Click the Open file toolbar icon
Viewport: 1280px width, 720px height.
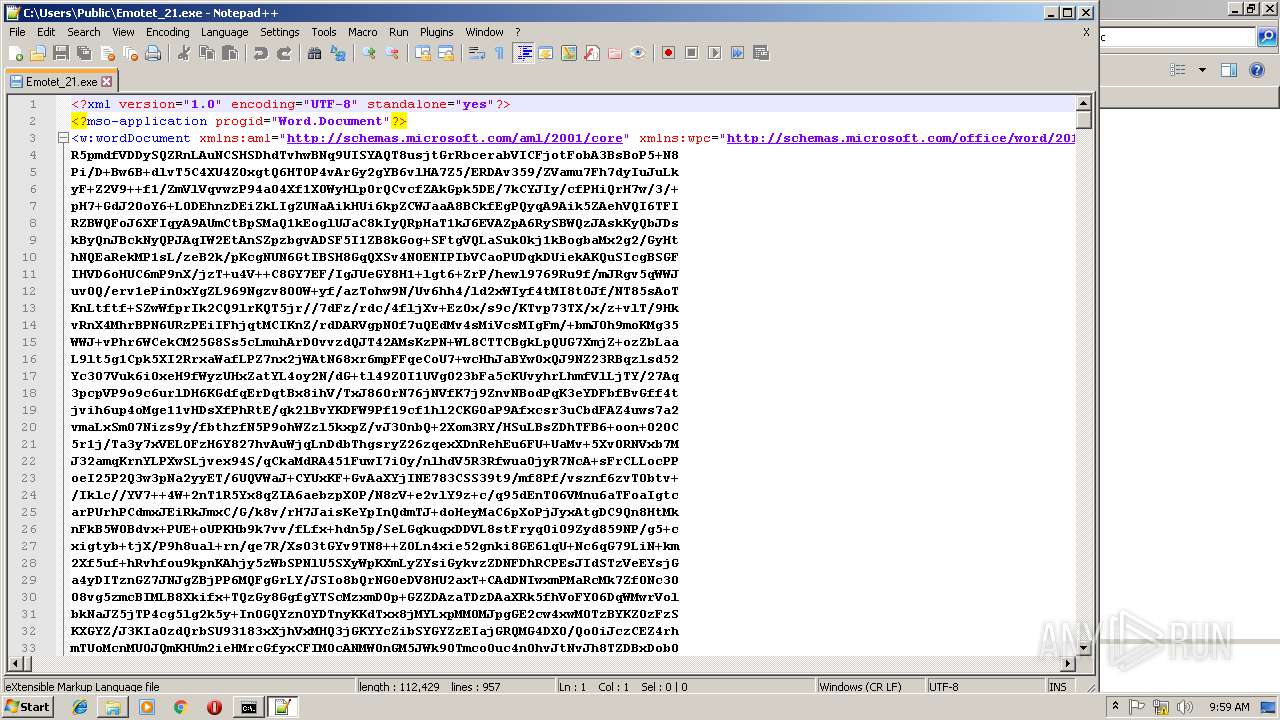click(38, 53)
